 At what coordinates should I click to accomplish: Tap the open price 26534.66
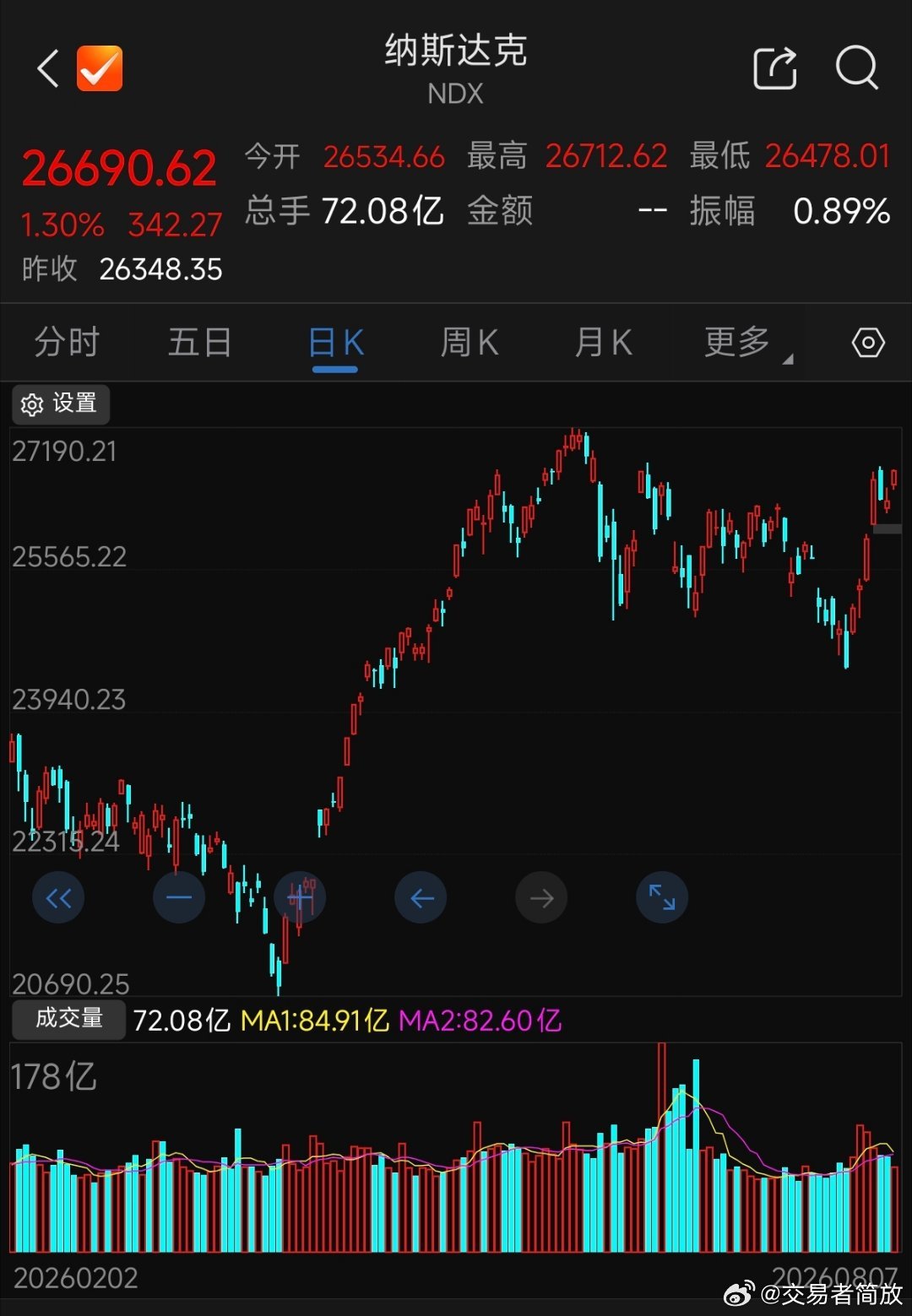(x=383, y=157)
